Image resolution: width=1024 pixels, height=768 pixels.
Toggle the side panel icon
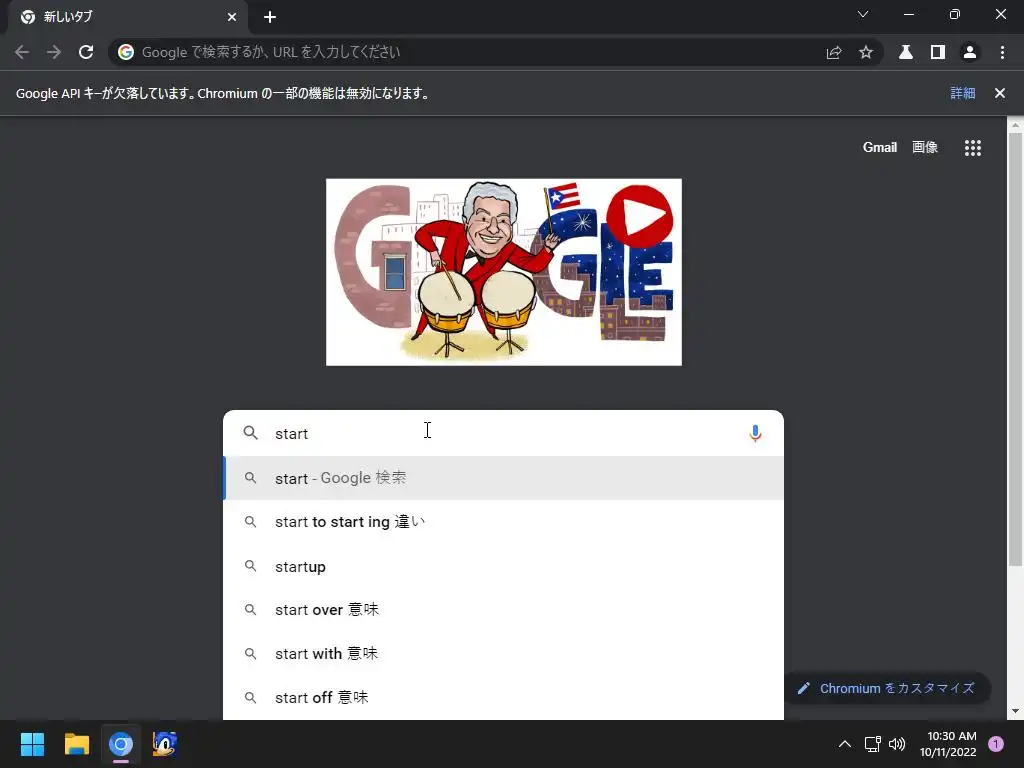[938, 52]
